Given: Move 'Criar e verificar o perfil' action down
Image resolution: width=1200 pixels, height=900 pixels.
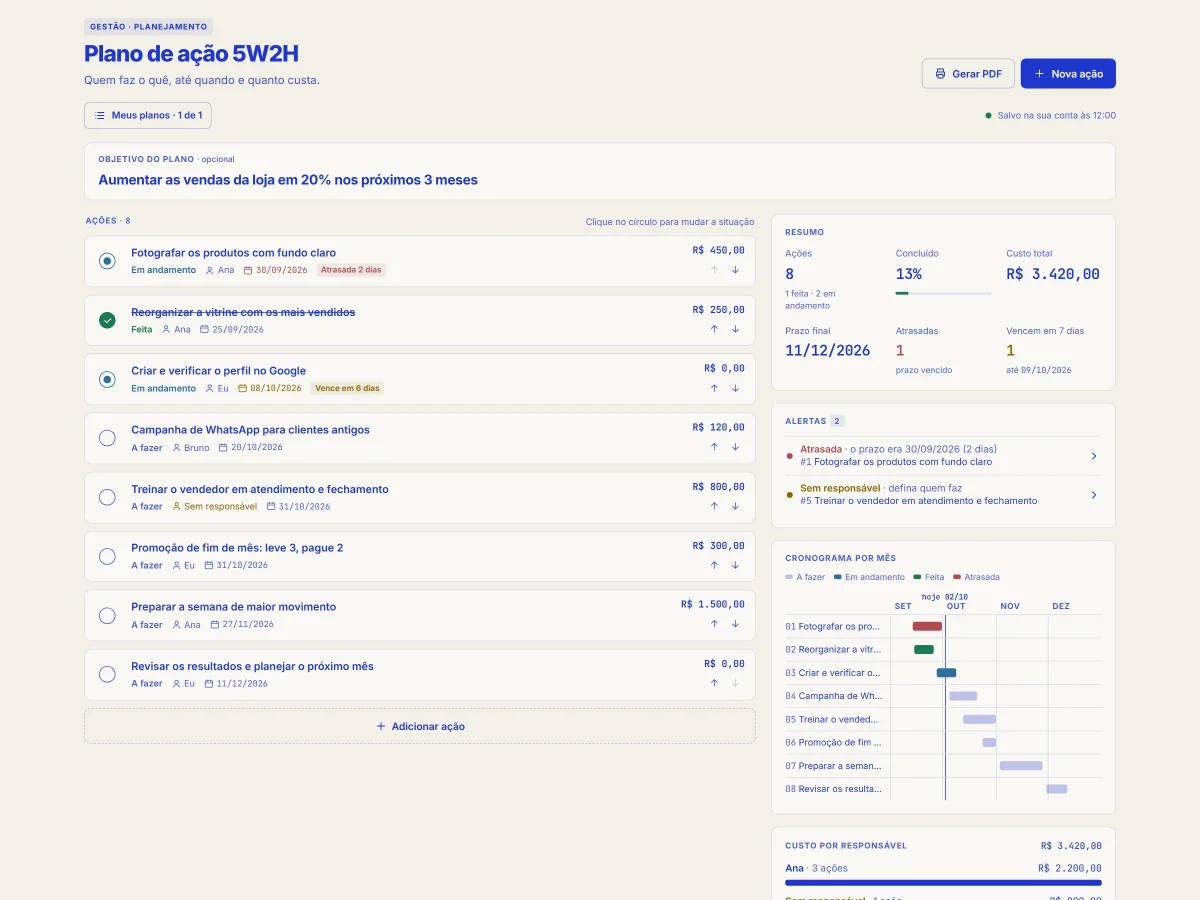Looking at the screenshot, I should click(735, 388).
